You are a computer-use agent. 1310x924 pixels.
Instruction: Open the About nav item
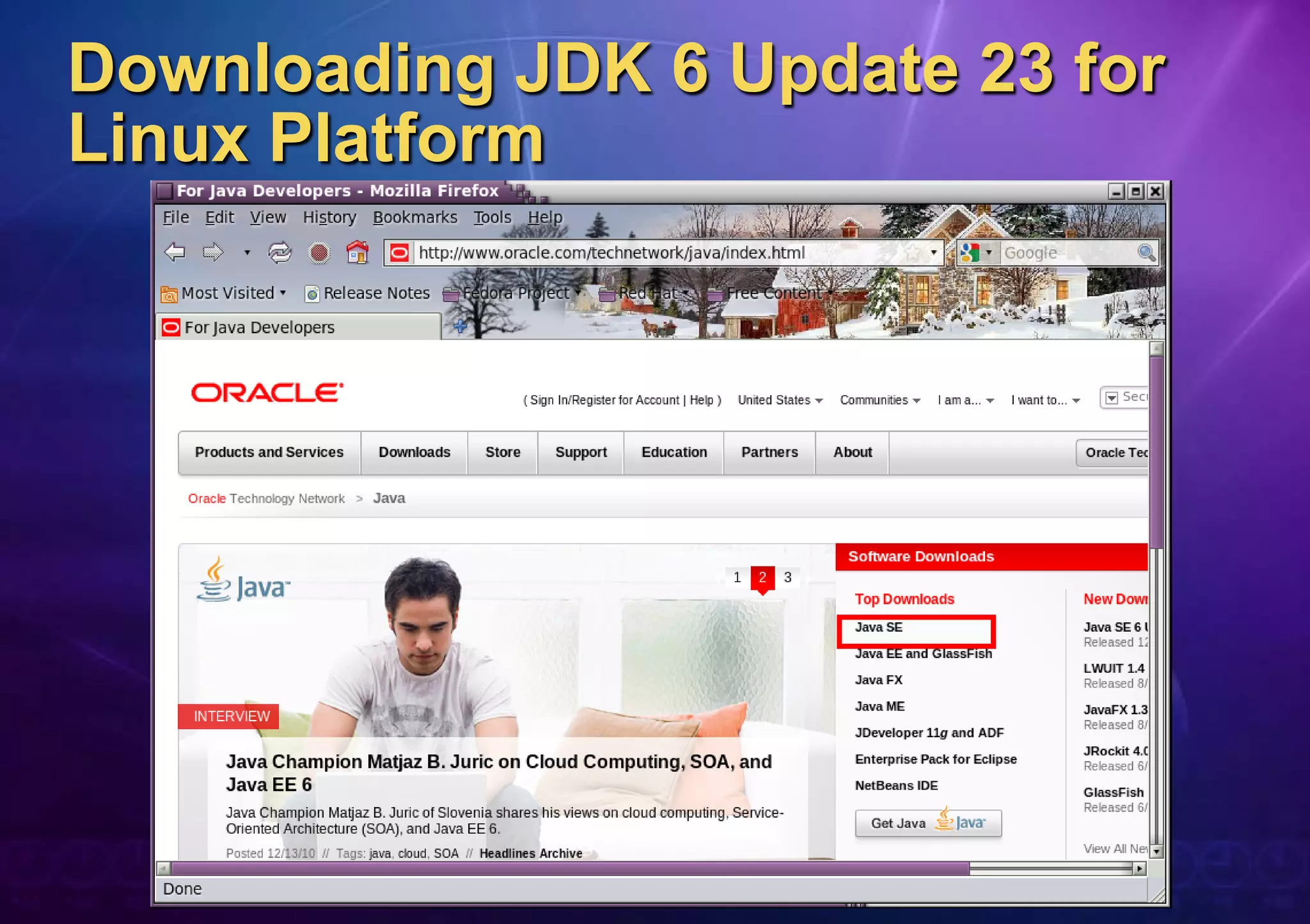tap(853, 452)
